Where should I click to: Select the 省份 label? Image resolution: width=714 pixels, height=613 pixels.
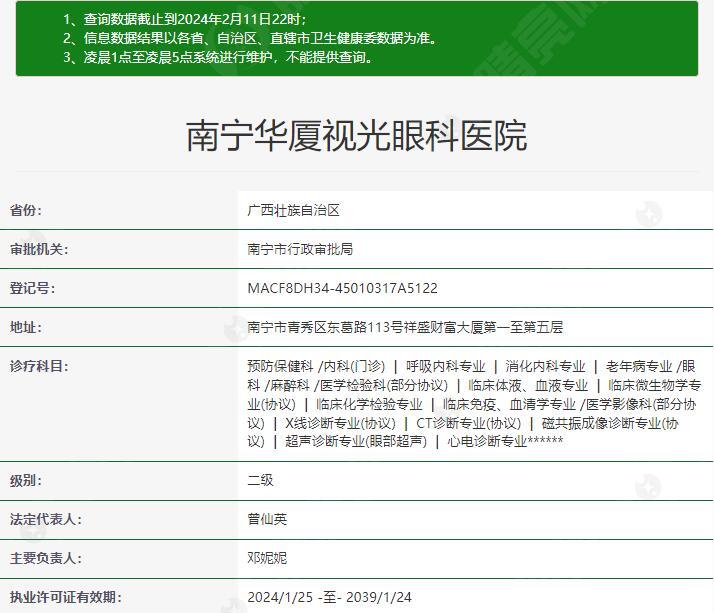pos(26,210)
